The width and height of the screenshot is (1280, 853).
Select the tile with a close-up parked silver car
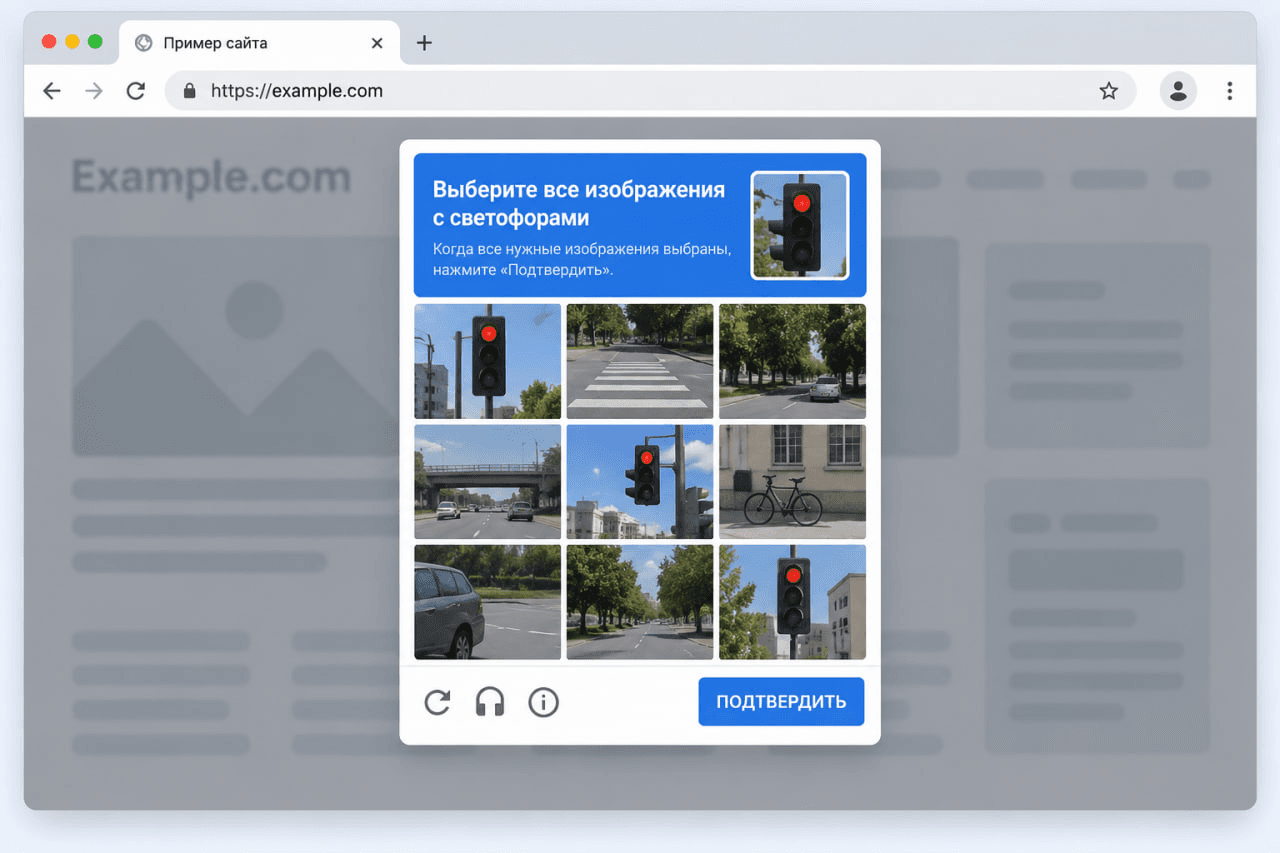(488, 602)
